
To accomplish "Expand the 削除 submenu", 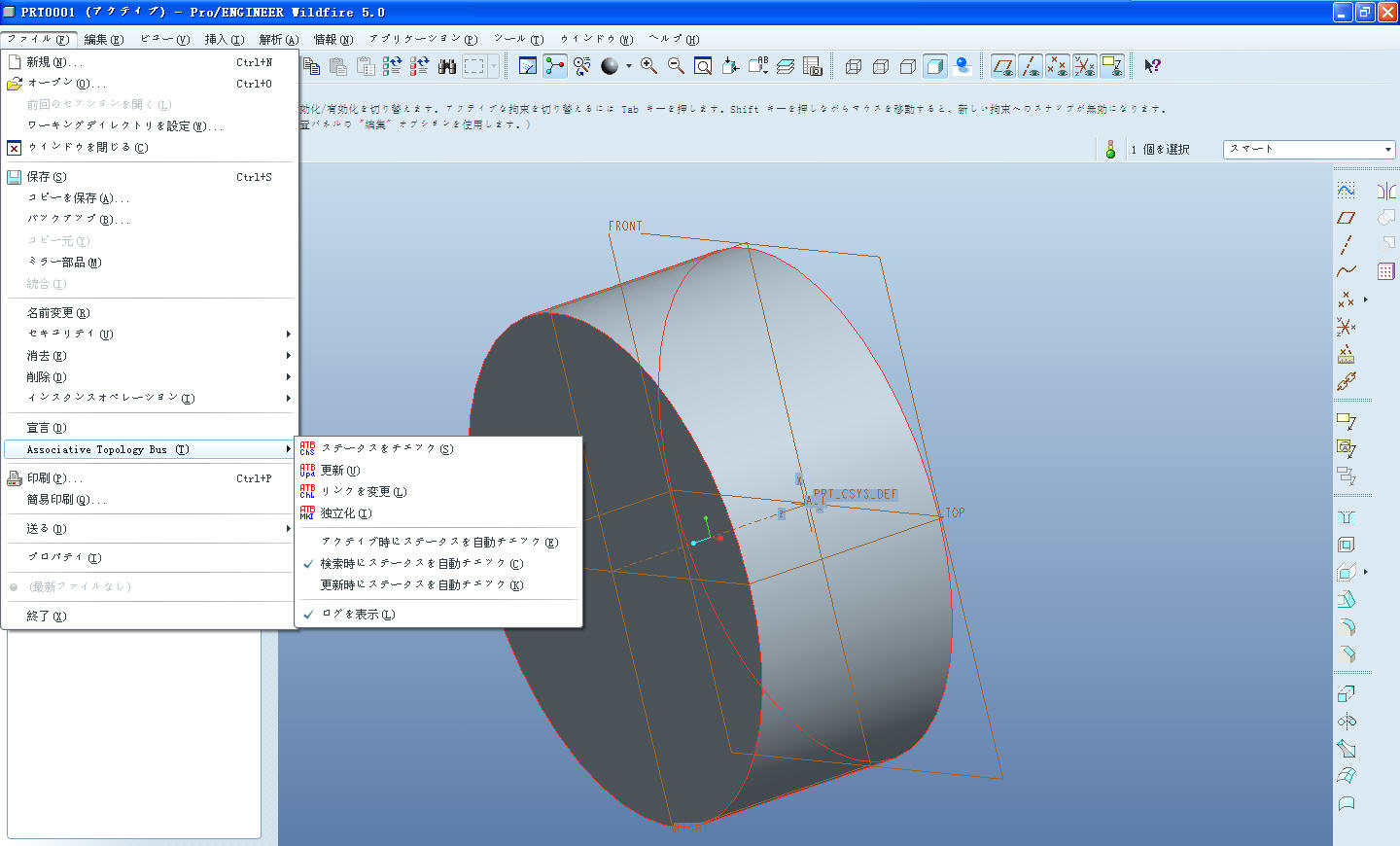I will point(150,376).
